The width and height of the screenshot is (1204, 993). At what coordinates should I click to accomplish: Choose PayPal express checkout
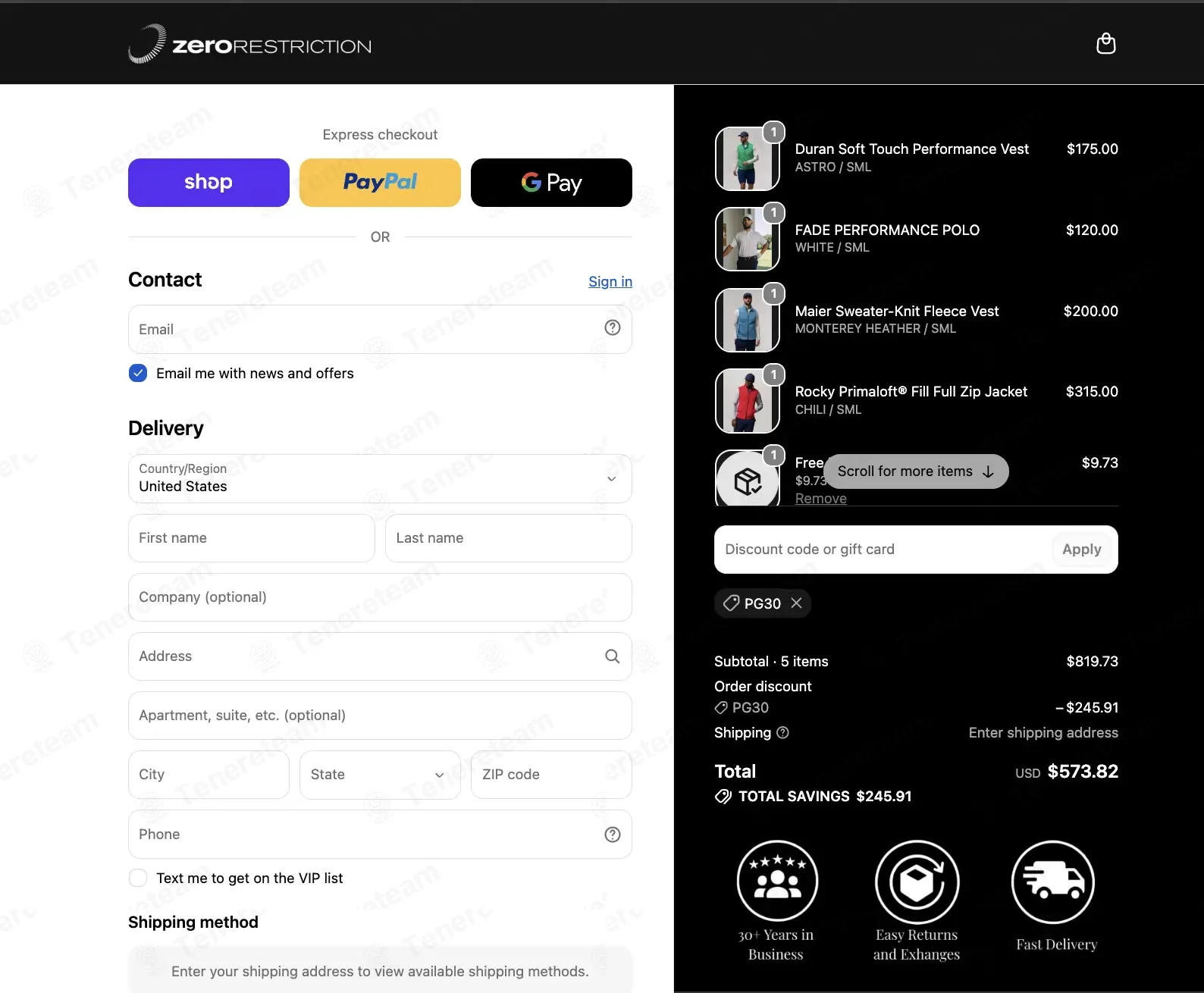click(x=380, y=183)
